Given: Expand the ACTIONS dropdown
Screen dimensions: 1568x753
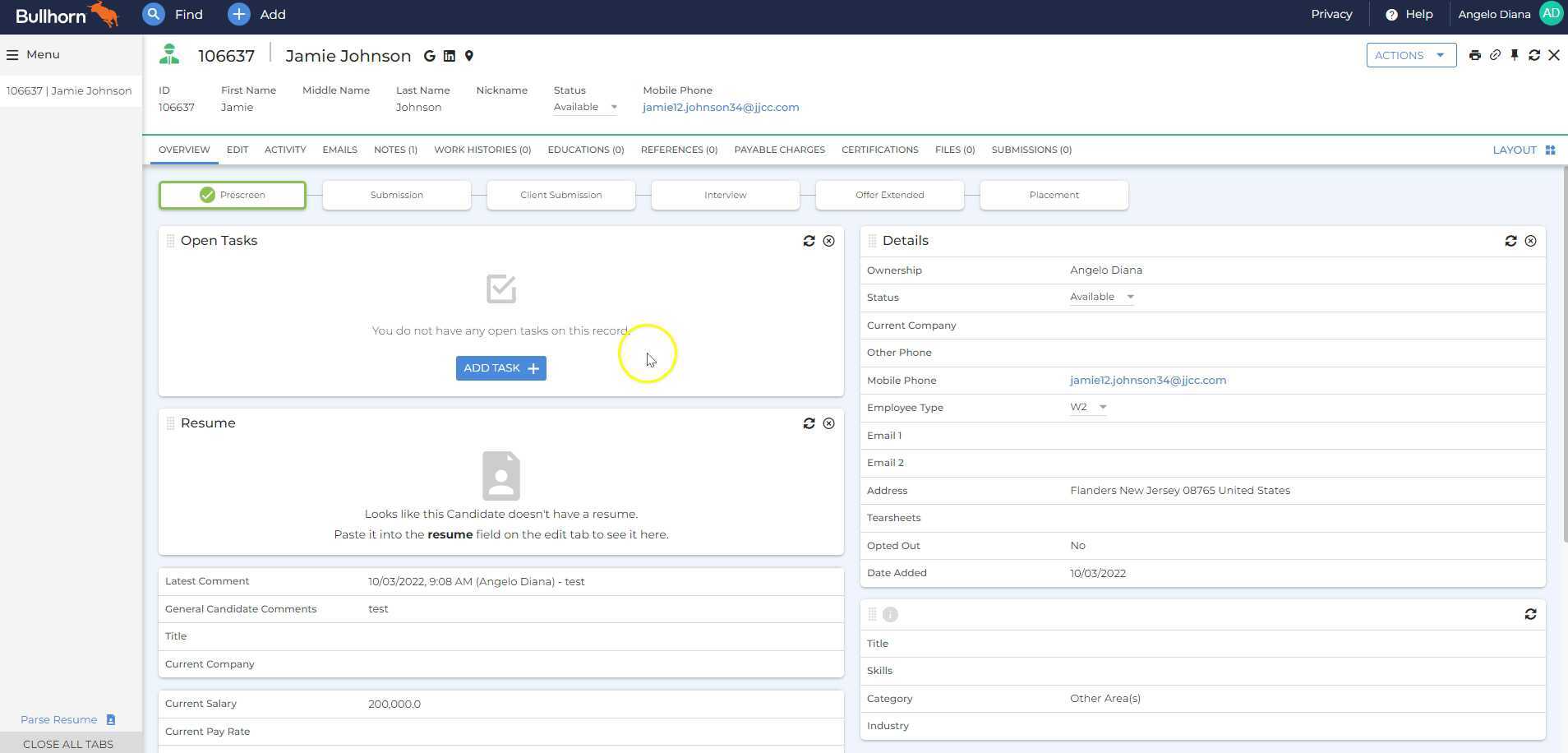Looking at the screenshot, I should coord(1410,55).
